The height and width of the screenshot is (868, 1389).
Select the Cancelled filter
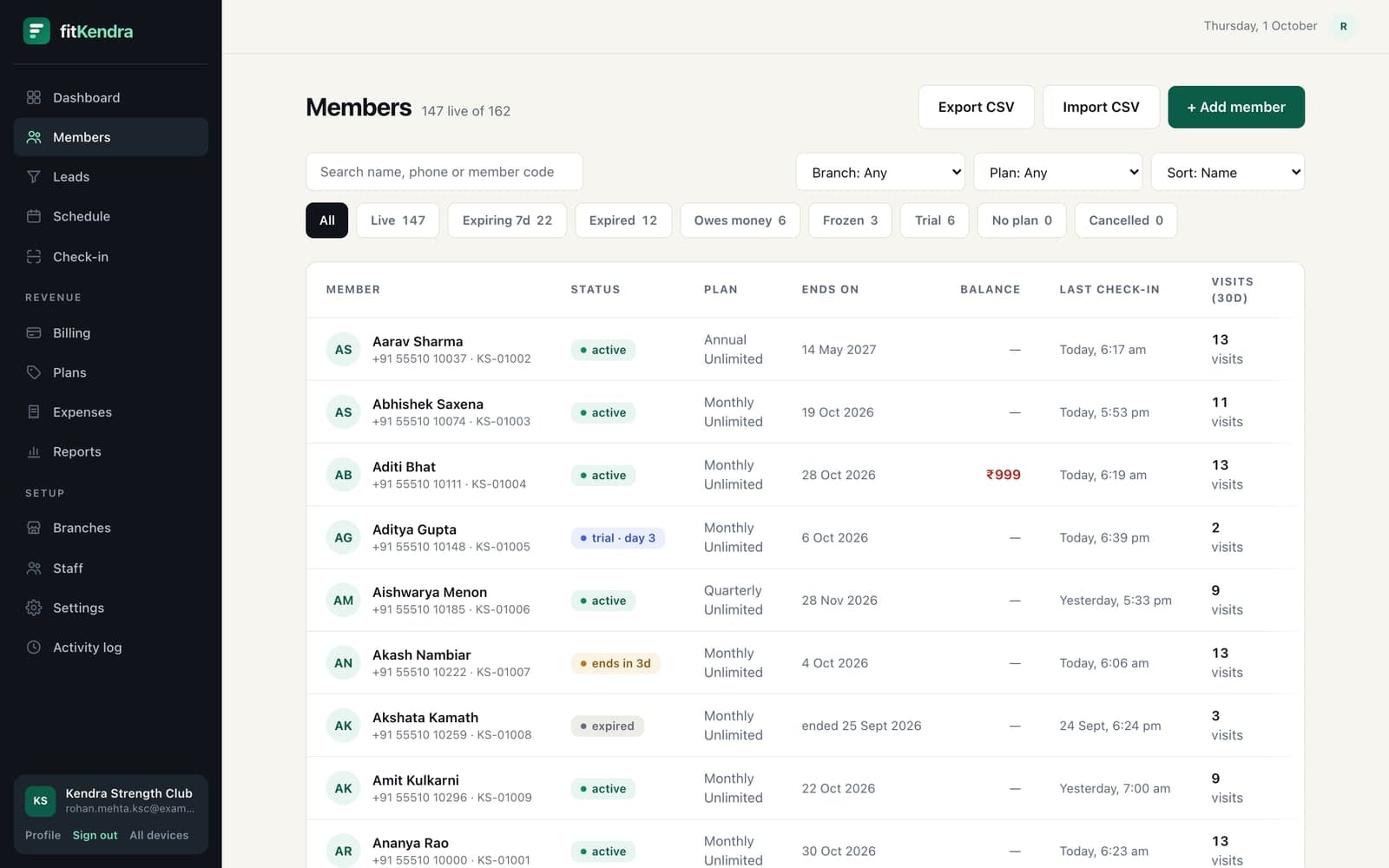coord(1126,220)
